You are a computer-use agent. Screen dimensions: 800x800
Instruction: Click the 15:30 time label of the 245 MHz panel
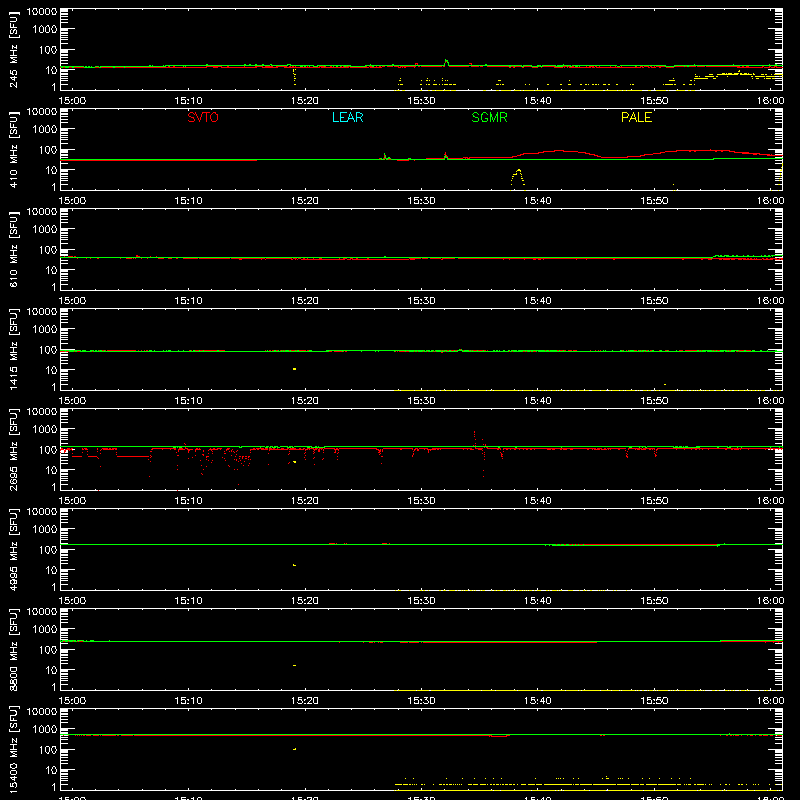pos(421,101)
